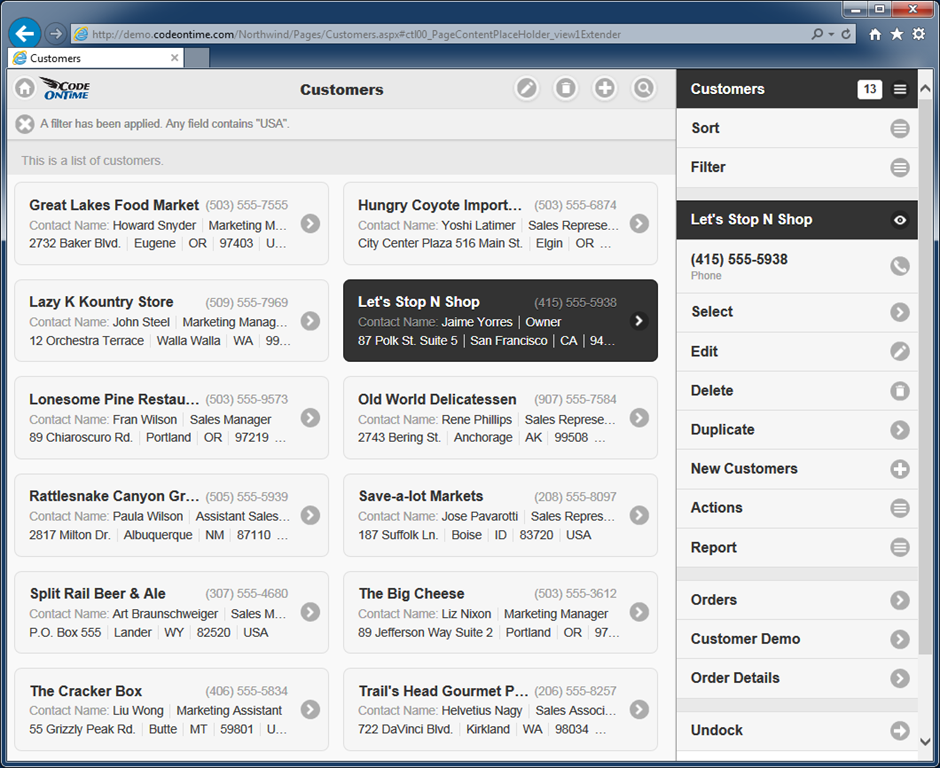Click browser address bar search magnifier
The image size is (940, 768).
pyautogui.click(x=817, y=34)
